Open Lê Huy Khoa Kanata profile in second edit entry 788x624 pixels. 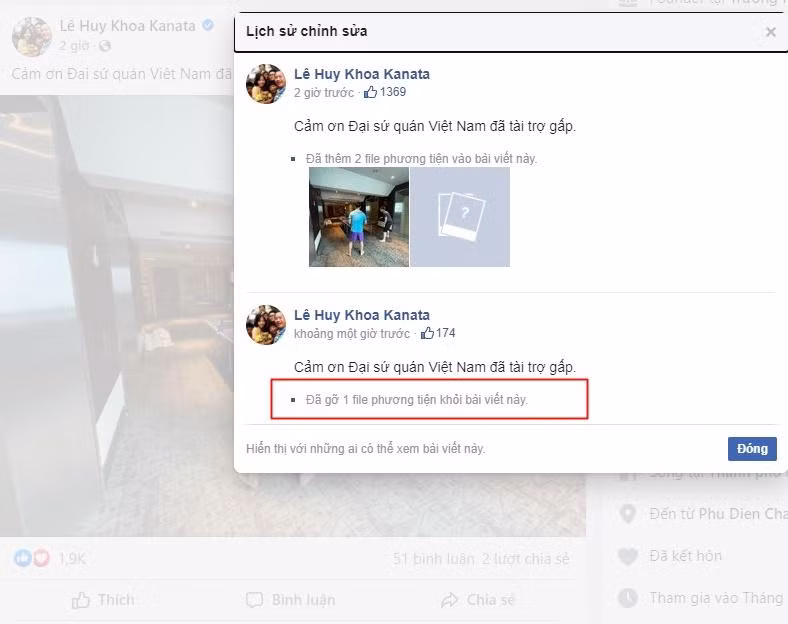pyautogui.click(x=362, y=316)
